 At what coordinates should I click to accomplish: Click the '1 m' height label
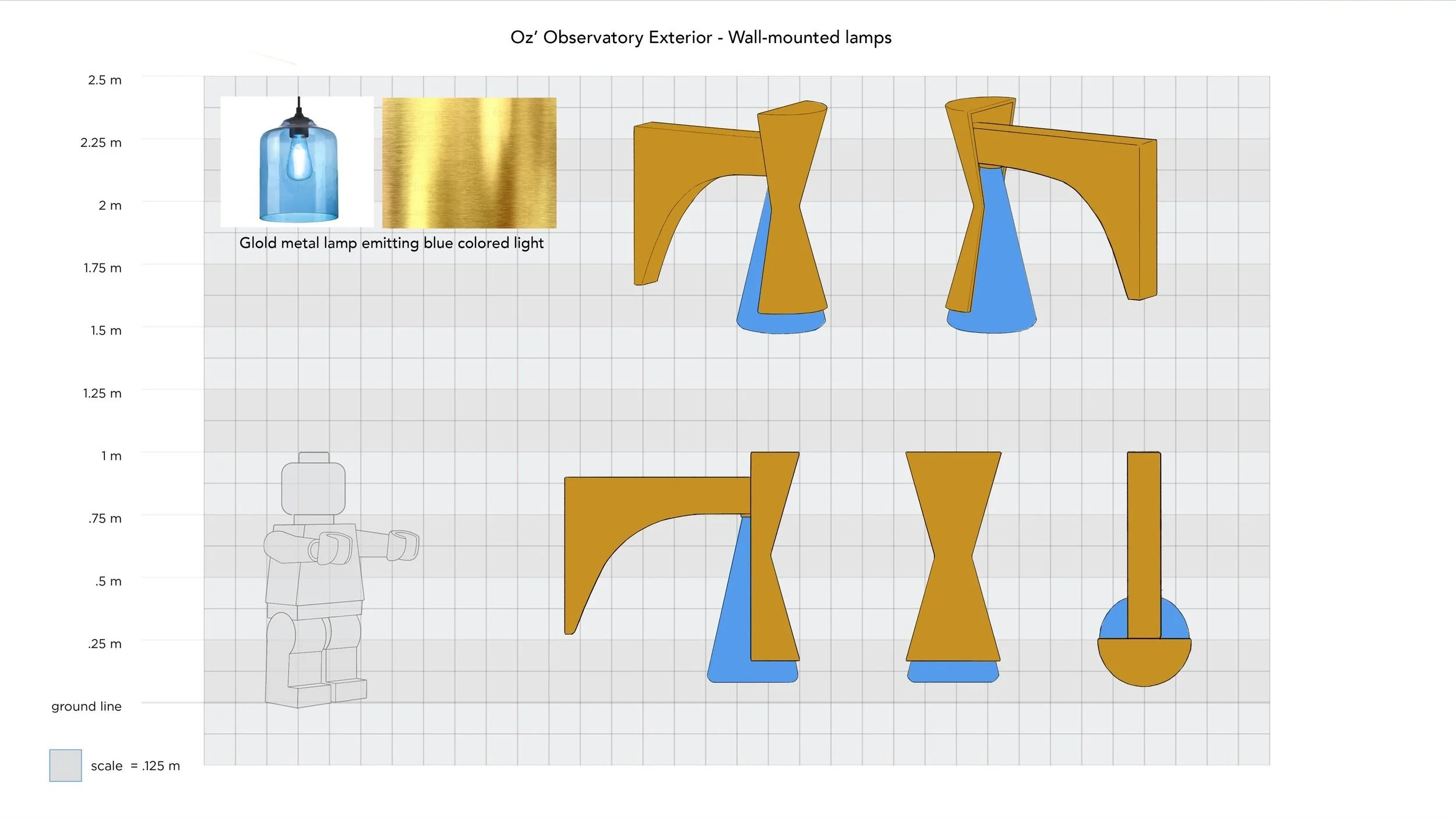tap(111, 456)
